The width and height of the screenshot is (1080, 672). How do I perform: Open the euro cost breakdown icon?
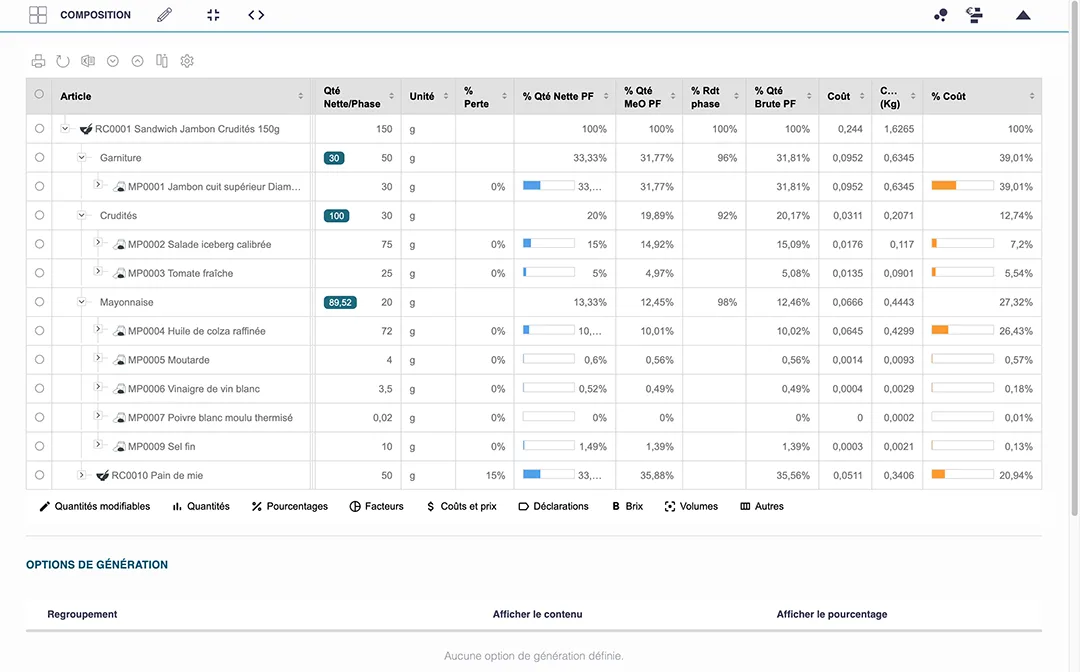click(x=974, y=15)
